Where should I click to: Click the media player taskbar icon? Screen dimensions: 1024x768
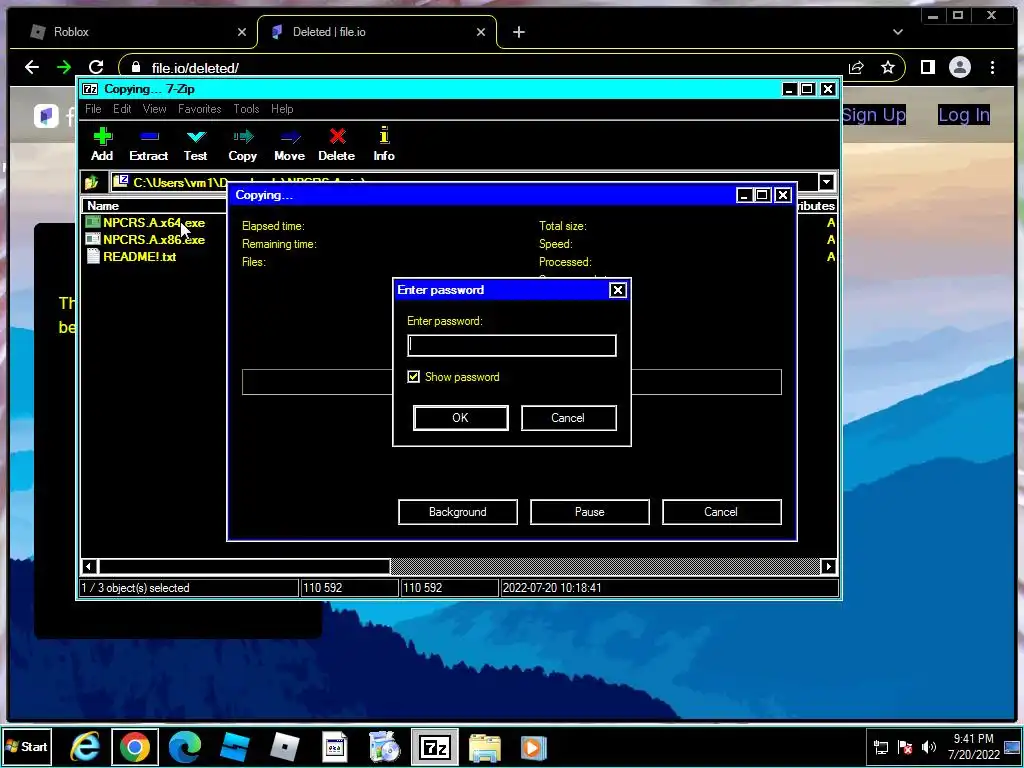click(x=533, y=747)
